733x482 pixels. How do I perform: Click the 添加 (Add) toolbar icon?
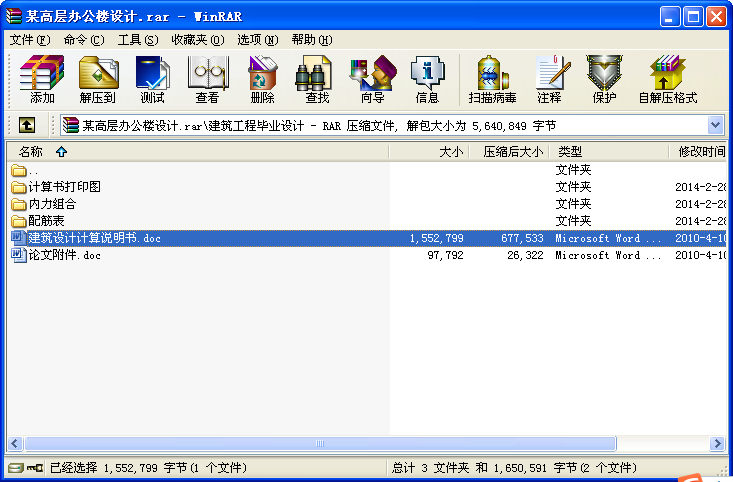[42, 79]
